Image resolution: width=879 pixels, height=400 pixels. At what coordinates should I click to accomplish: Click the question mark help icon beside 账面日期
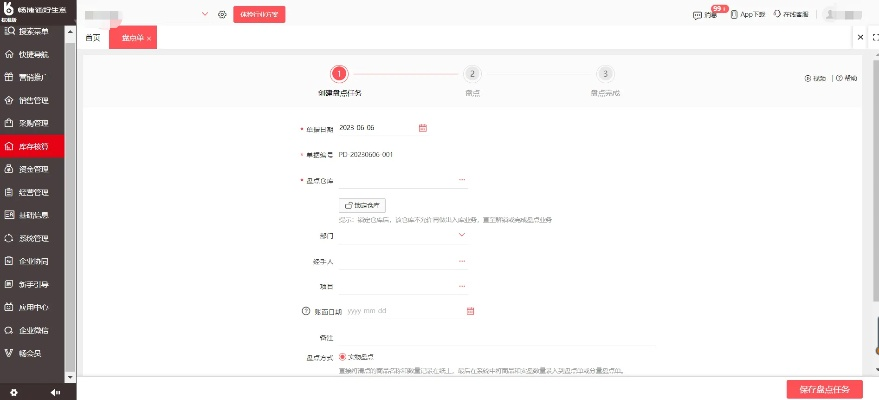tap(306, 311)
